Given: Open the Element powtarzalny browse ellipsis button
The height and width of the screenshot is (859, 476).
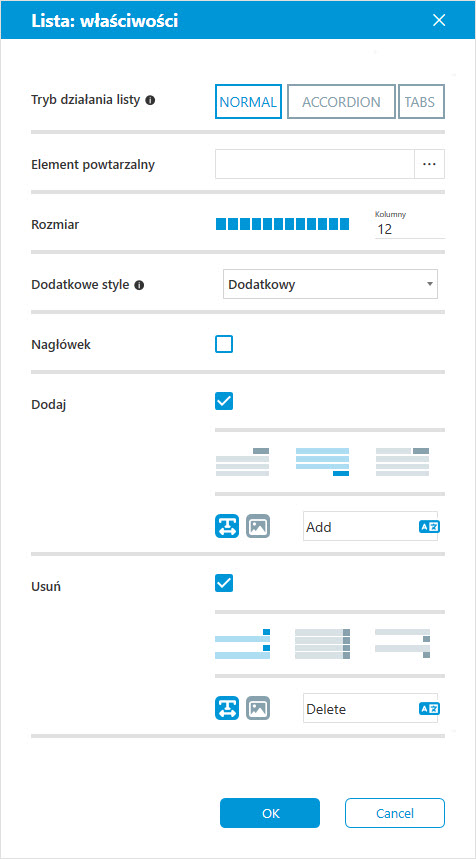Looking at the screenshot, I should pyautogui.click(x=429, y=164).
